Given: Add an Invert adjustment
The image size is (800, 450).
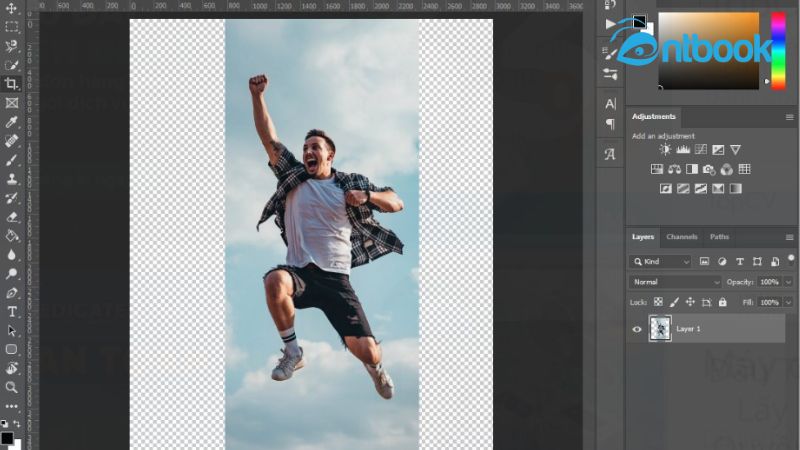Looking at the screenshot, I should [665, 189].
